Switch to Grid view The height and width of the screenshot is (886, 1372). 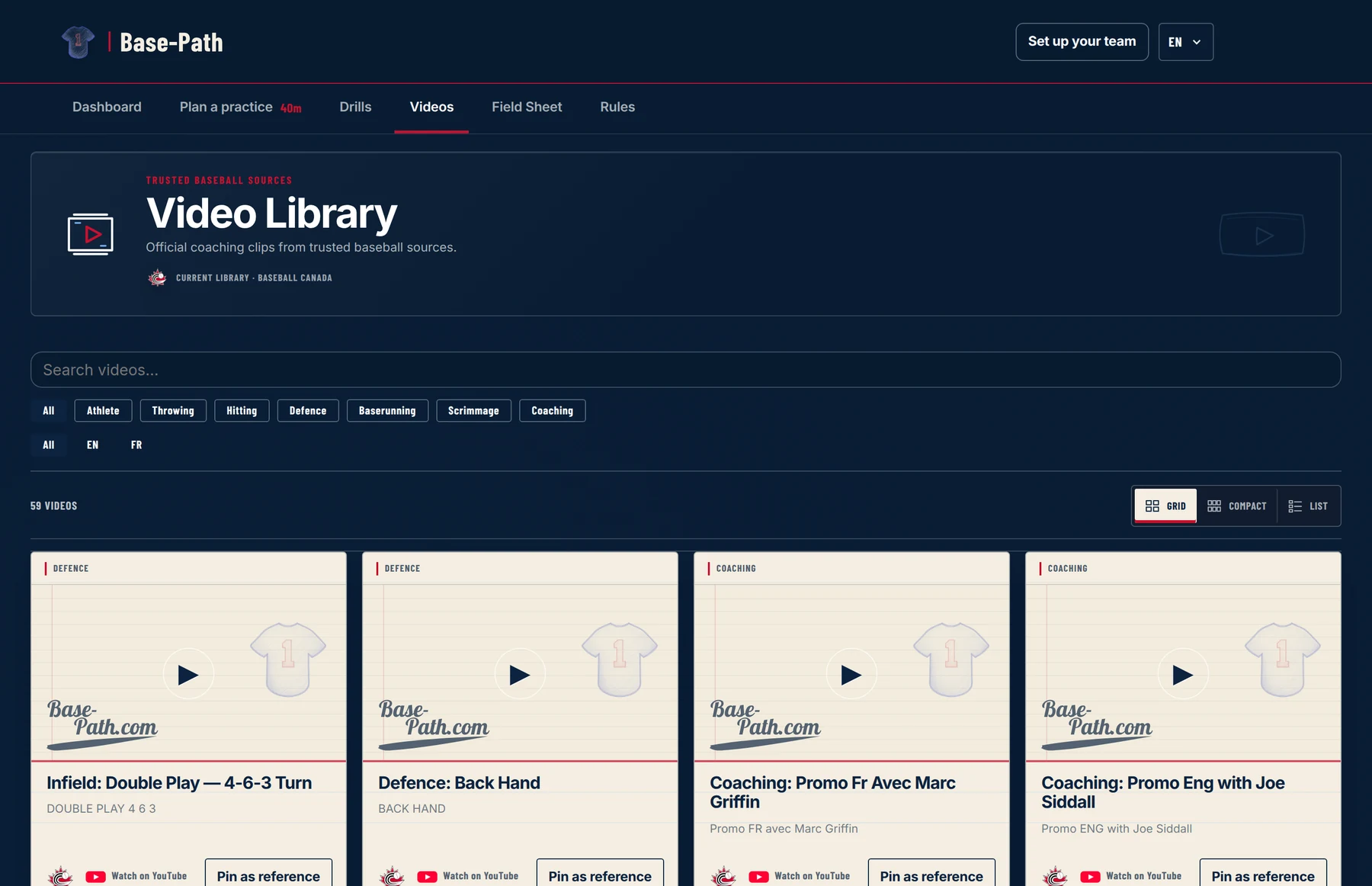tap(1165, 506)
